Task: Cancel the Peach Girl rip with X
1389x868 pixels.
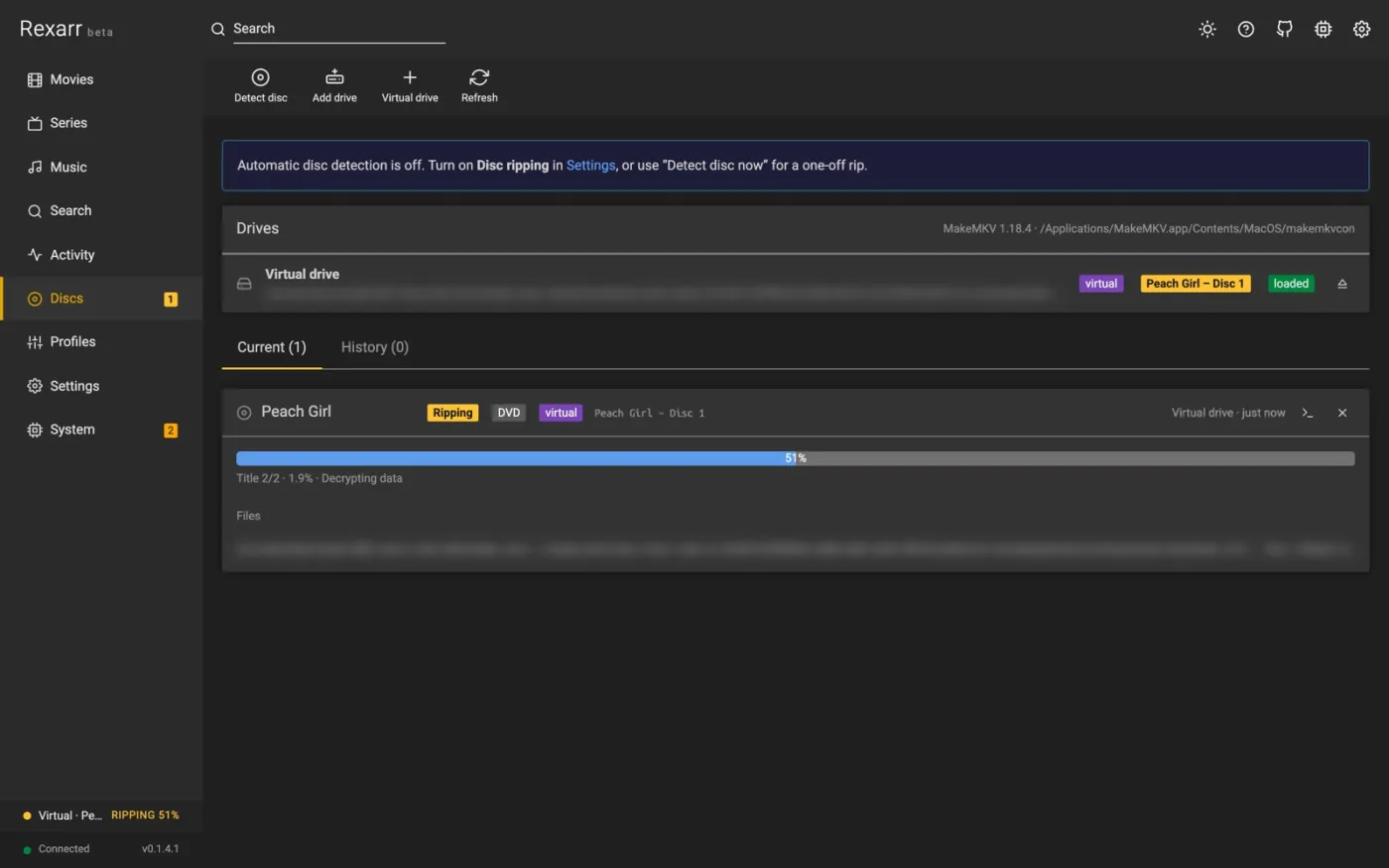Action: [x=1342, y=413]
